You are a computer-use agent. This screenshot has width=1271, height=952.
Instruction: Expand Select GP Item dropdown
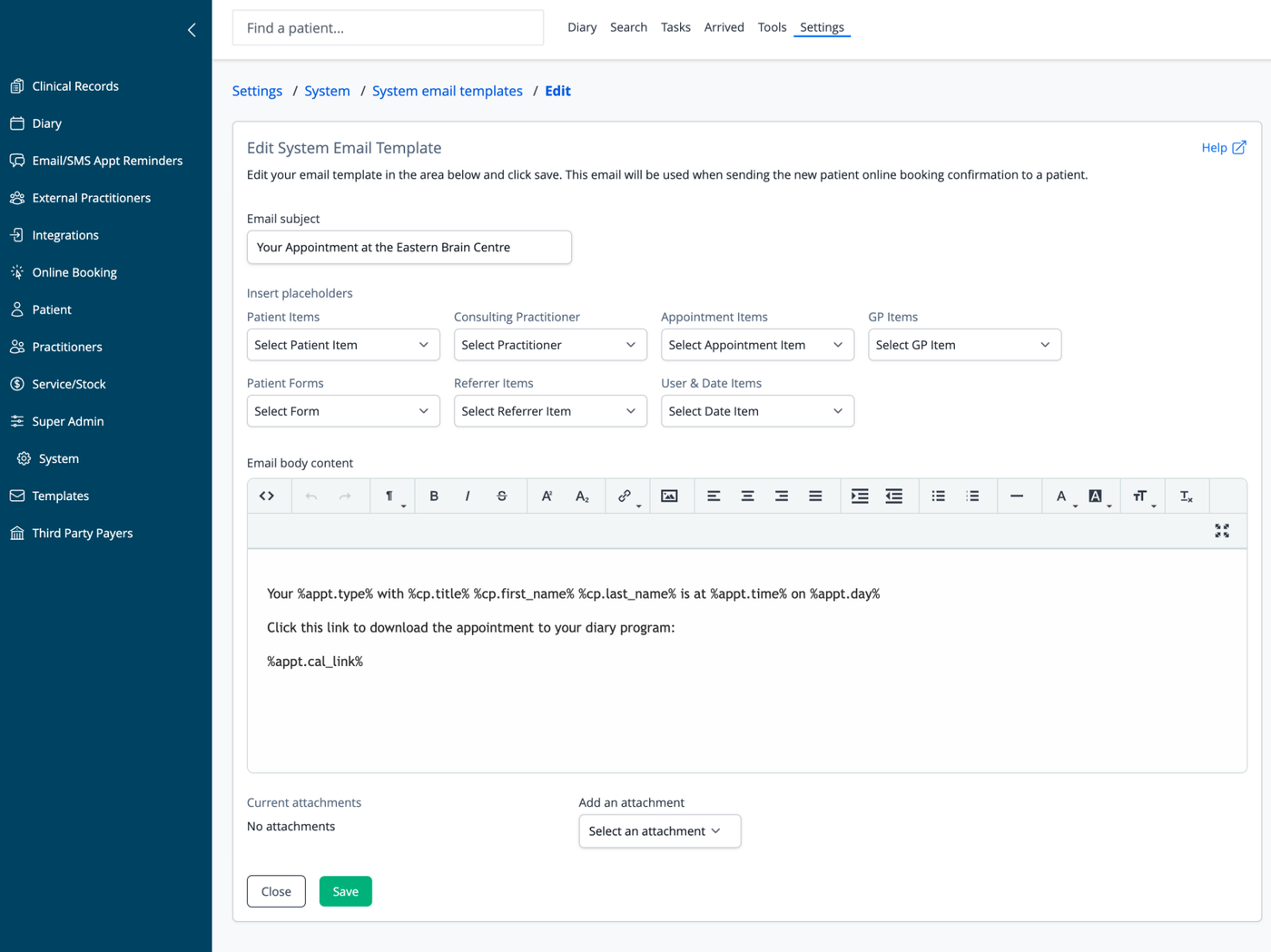[964, 345]
